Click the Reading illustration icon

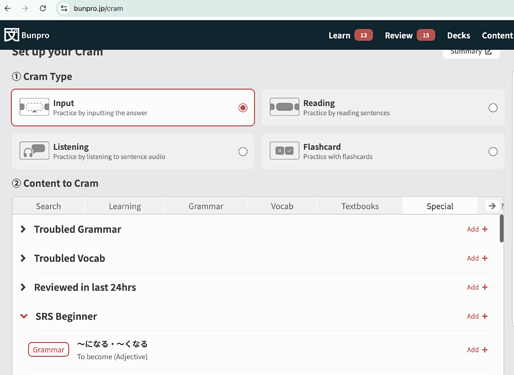[284, 107]
